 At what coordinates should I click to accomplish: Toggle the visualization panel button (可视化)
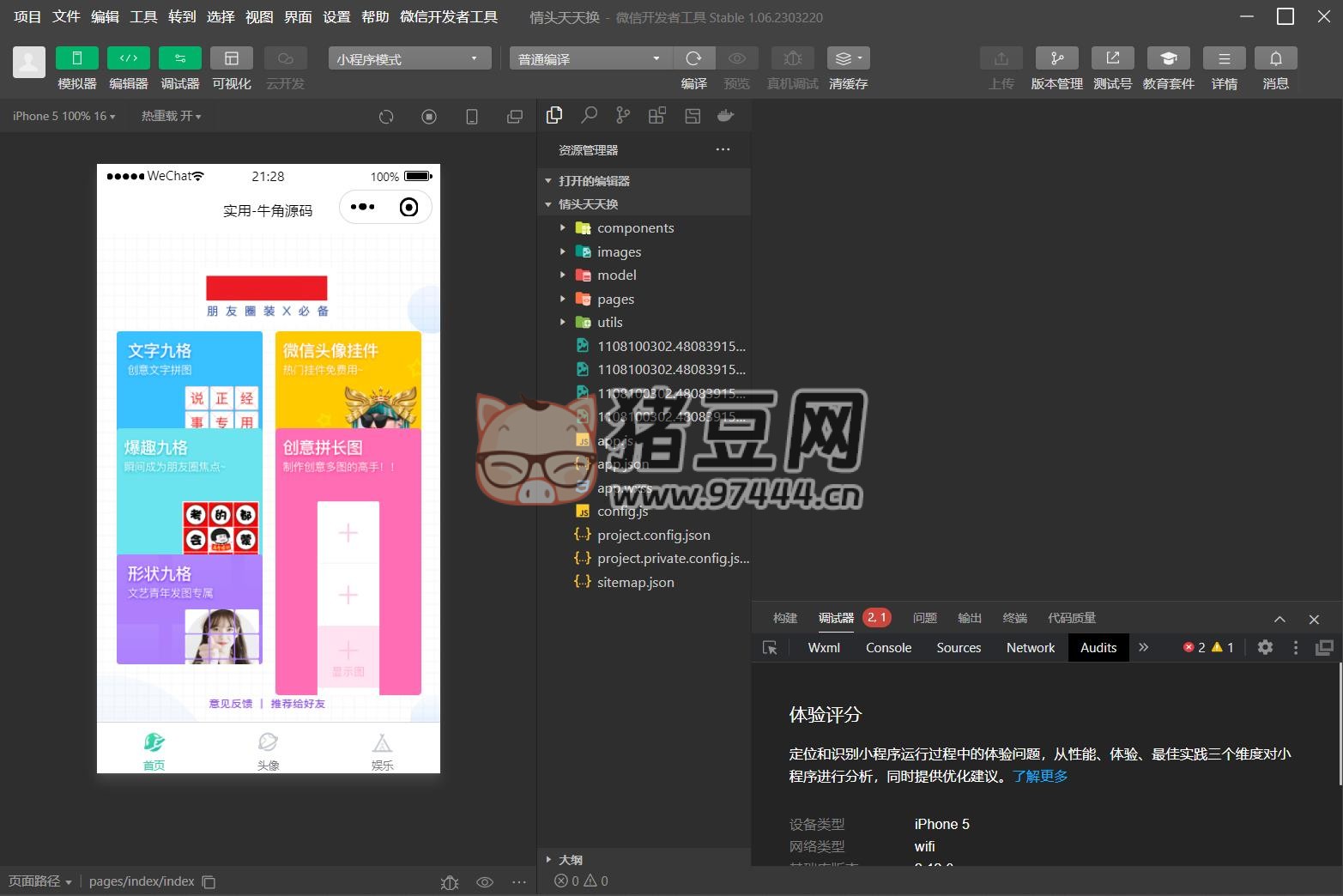pyautogui.click(x=232, y=58)
